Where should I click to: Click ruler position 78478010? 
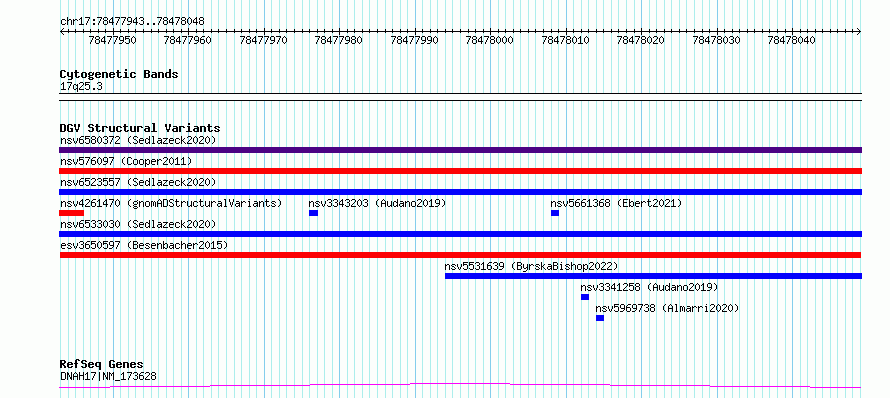(565, 40)
